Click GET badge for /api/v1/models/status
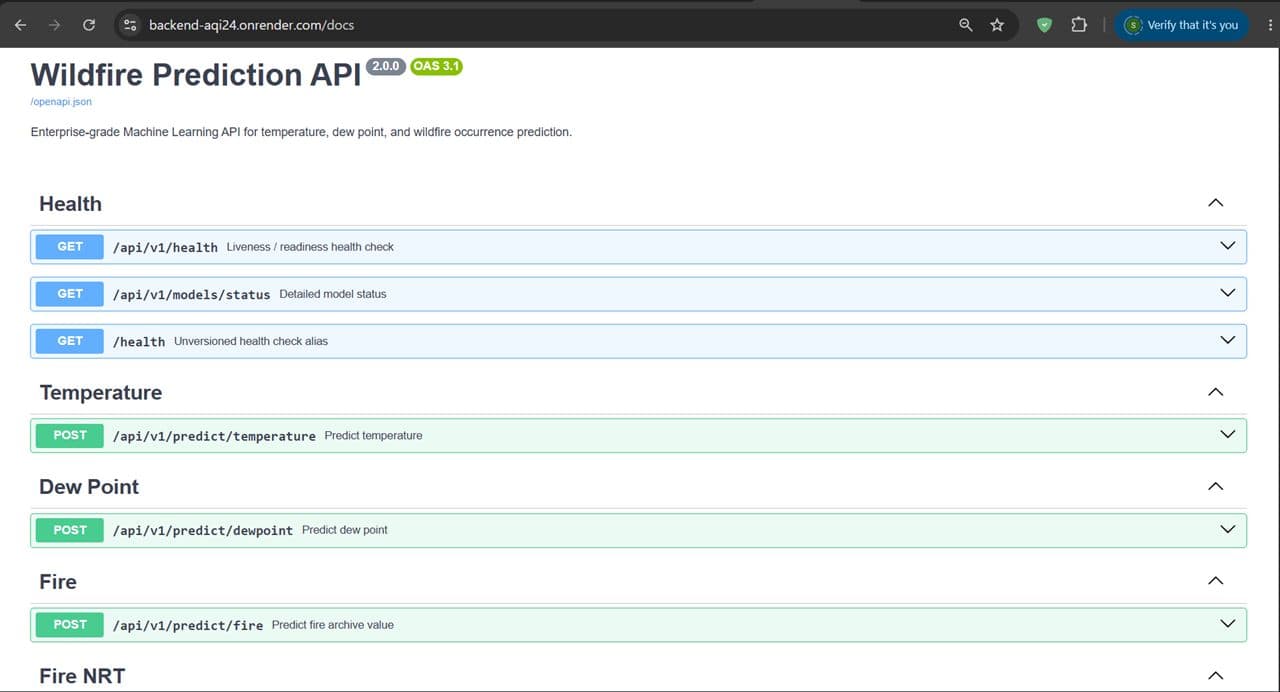 (x=70, y=293)
